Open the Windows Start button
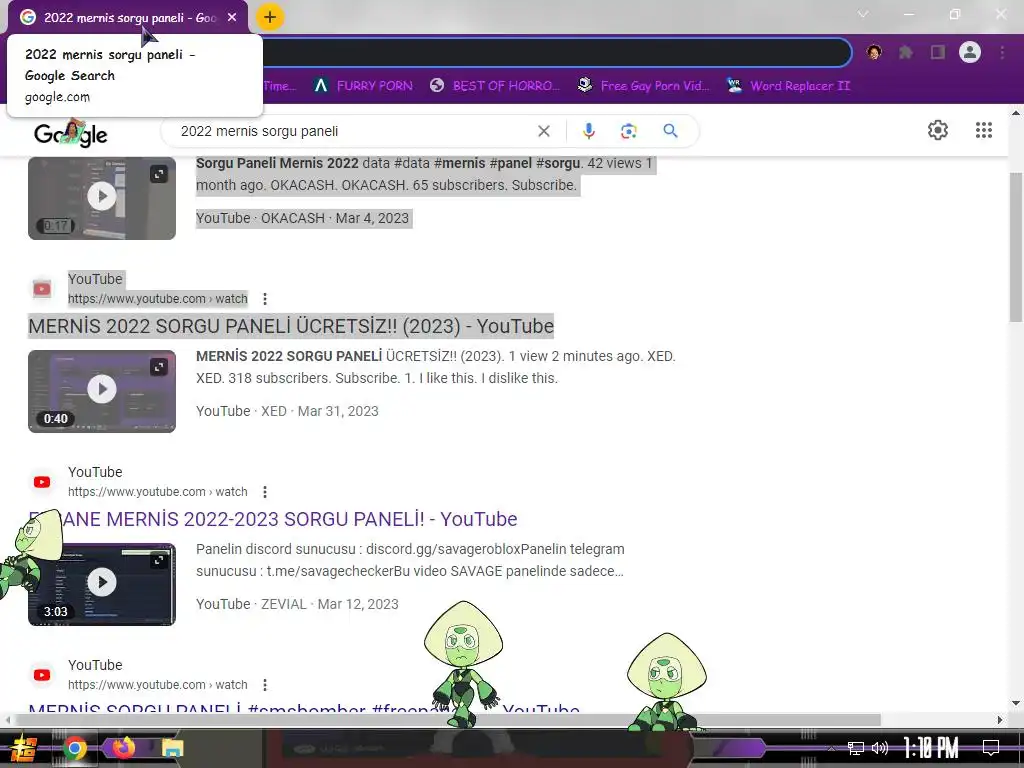 [24, 749]
